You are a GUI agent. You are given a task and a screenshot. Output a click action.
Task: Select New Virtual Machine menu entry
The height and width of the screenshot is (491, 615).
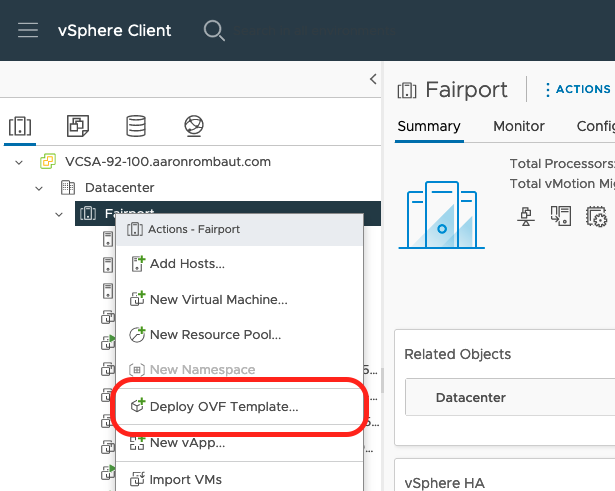click(x=218, y=299)
